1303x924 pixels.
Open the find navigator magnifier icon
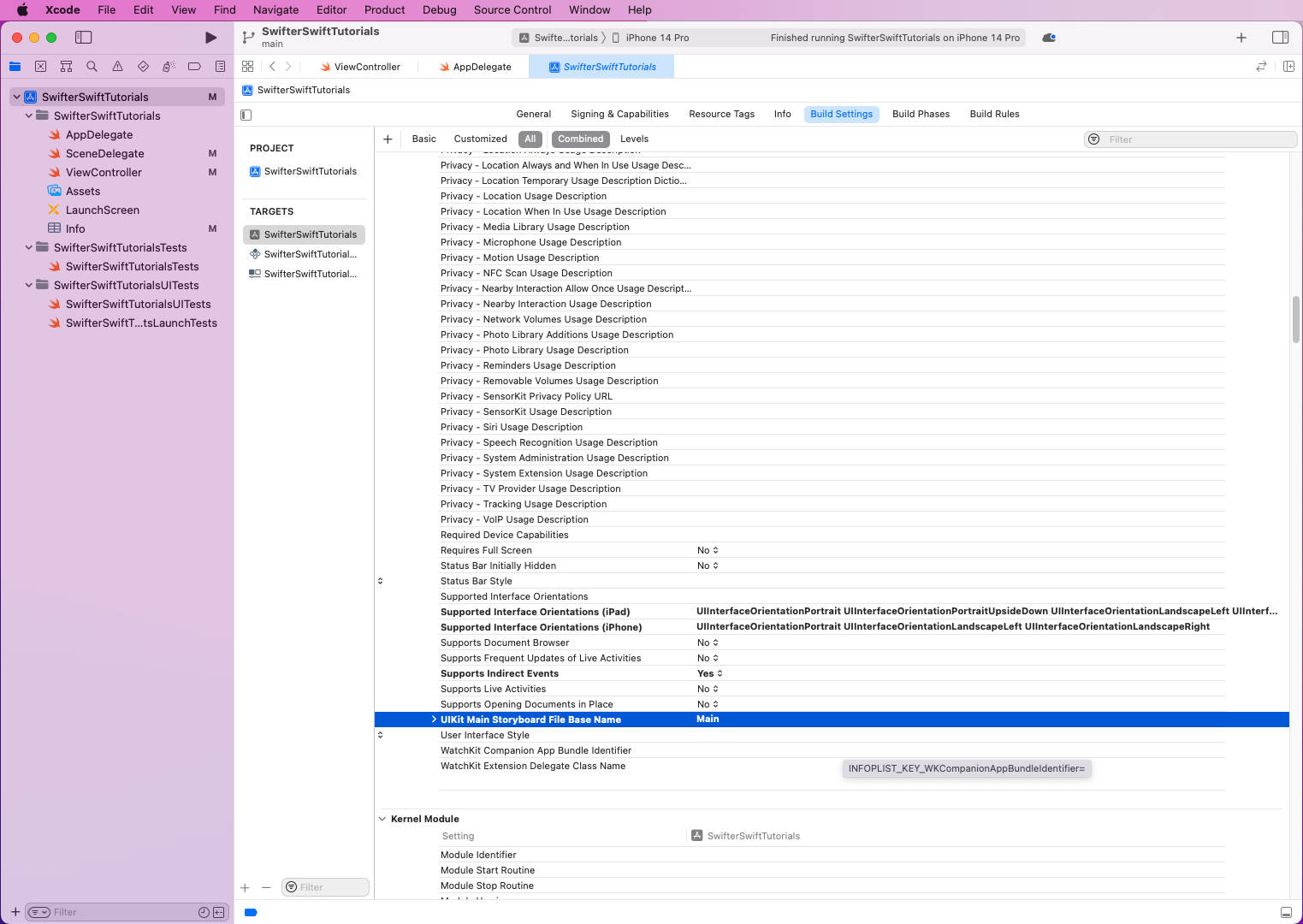coord(92,67)
